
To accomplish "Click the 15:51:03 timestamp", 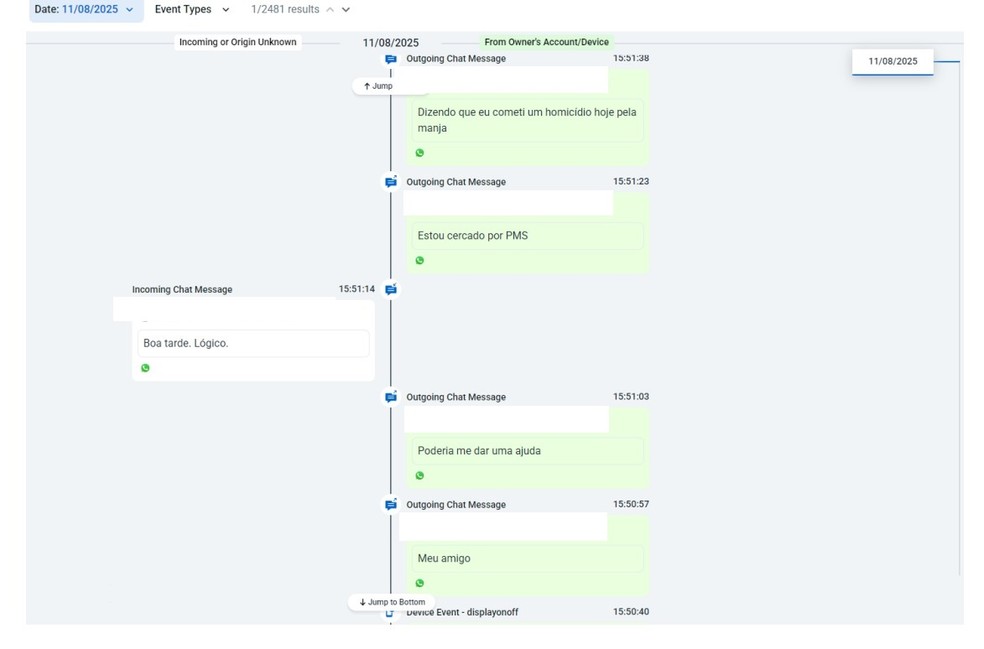I will point(631,397).
